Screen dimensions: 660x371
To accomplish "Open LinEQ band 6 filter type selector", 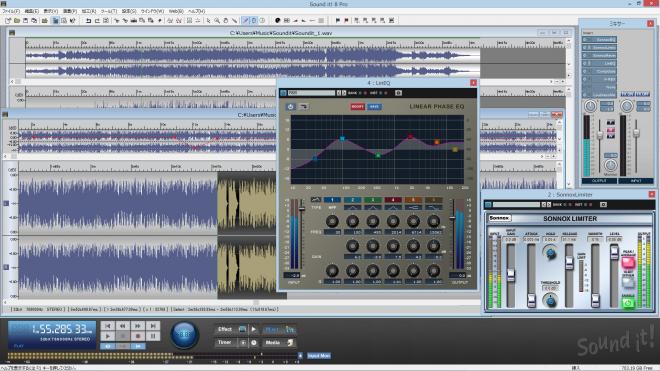I will click(x=433, y=207).
